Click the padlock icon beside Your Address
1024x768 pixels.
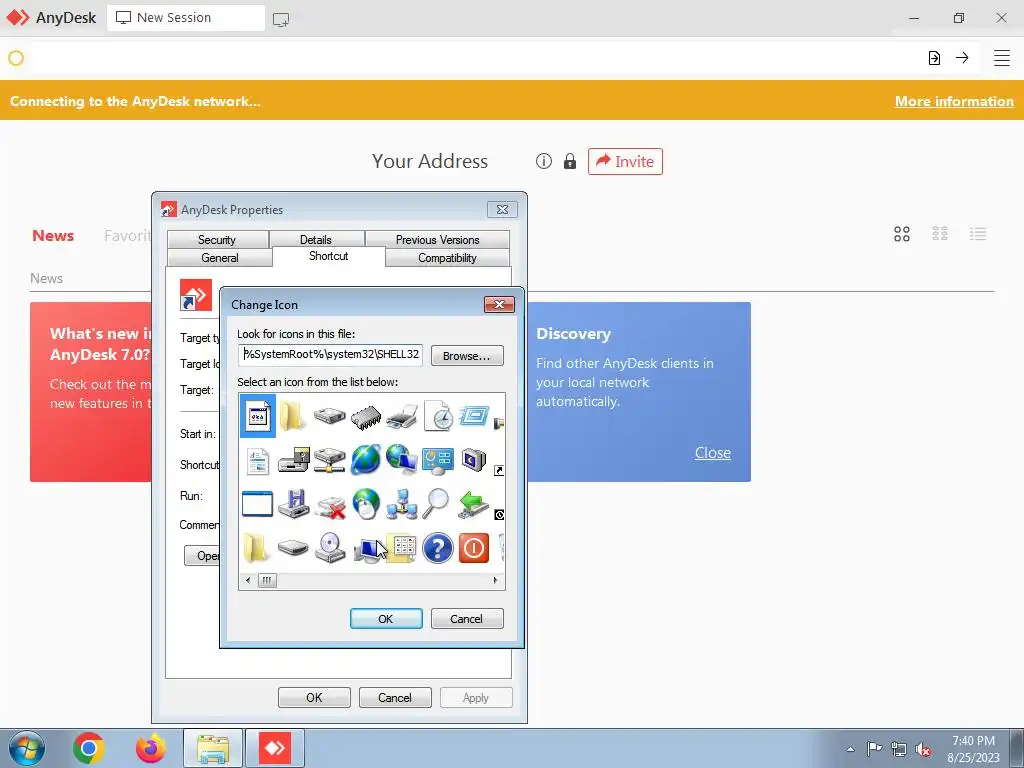pyautogui.click(x=570, y=161)
